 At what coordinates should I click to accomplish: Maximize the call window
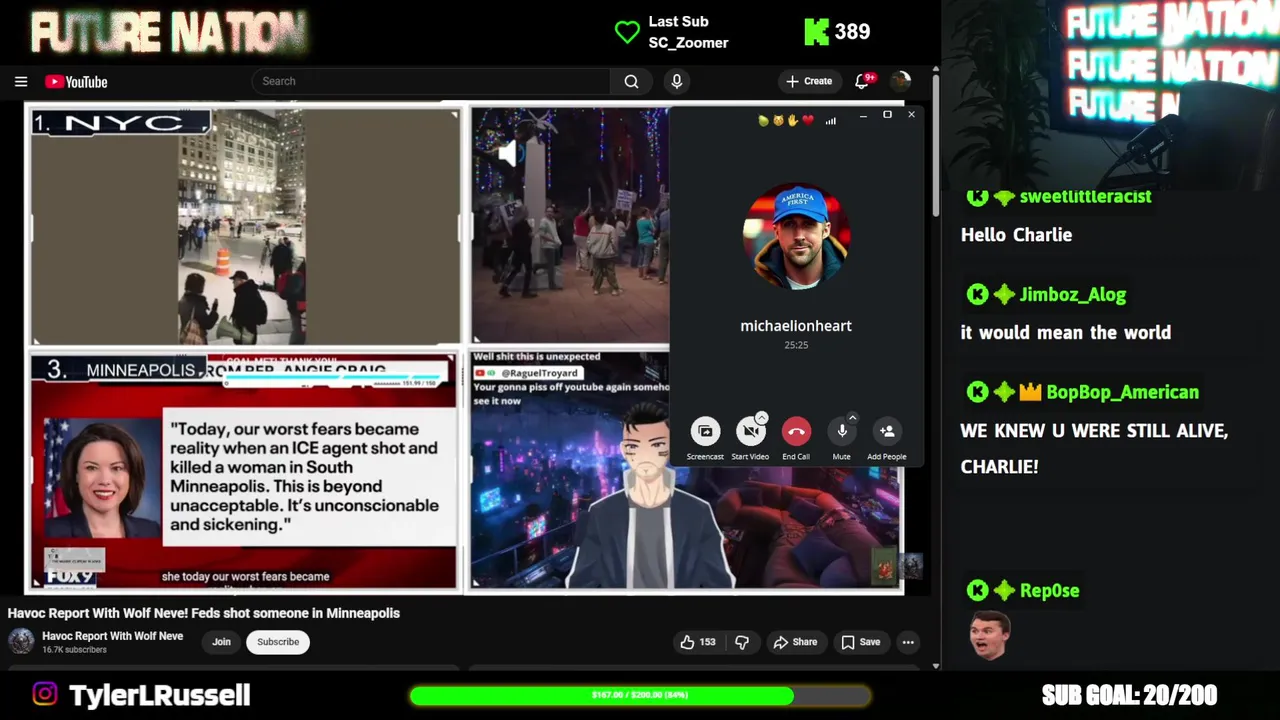coord(887,115)
